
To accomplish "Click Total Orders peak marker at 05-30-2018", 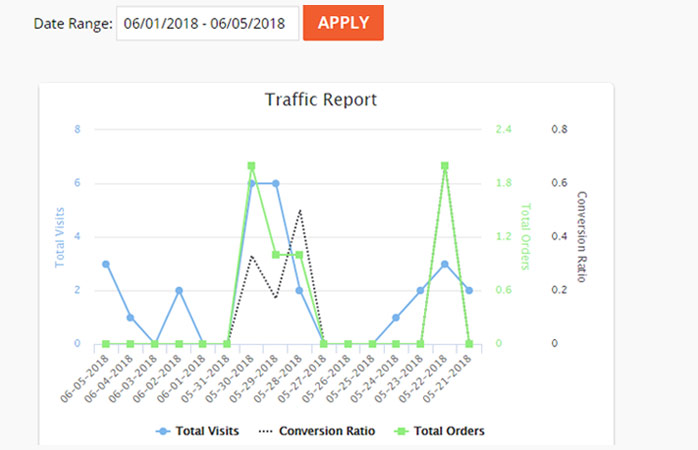I will point(251,166).
